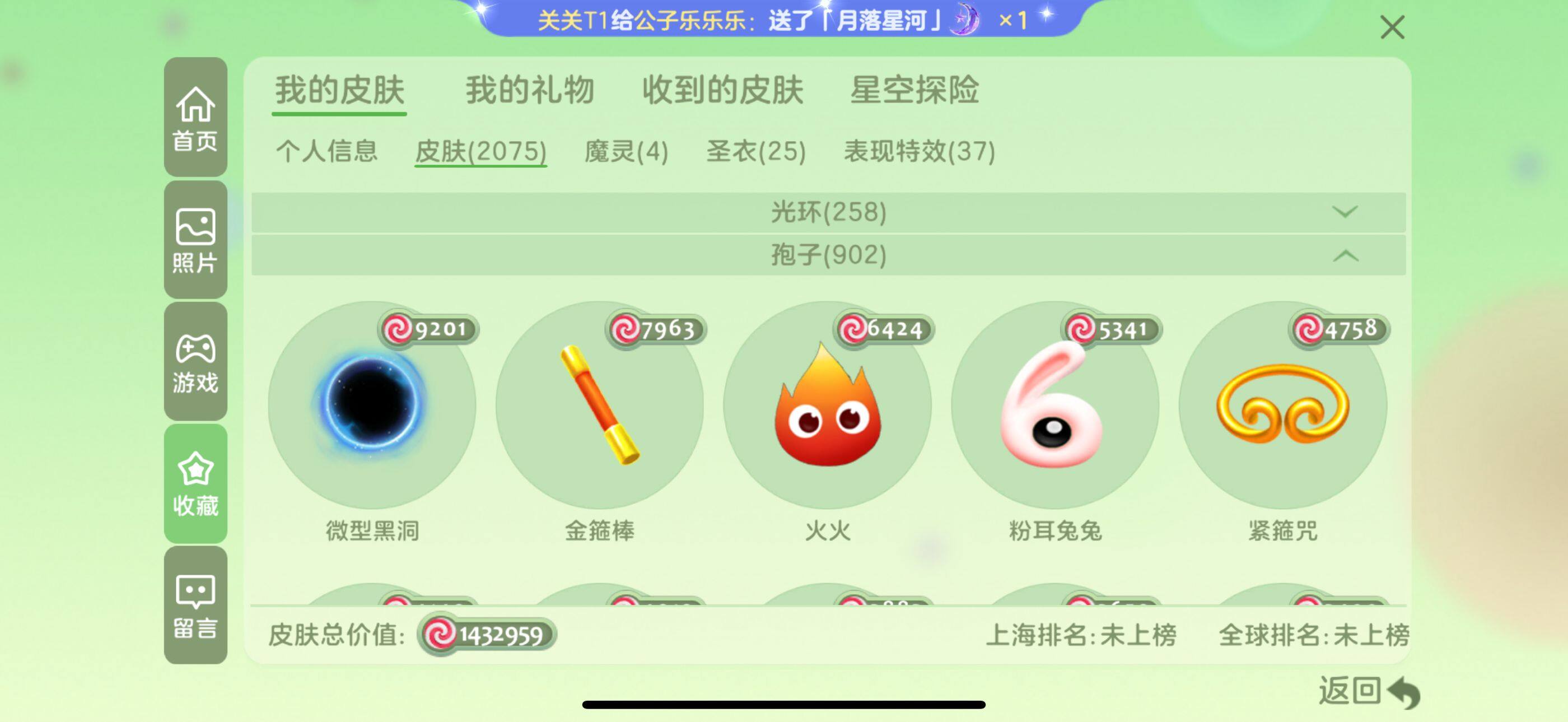Expand the 光环(258) section
This screenshot has width=1568, height=722.
click(x=828, y=212)
